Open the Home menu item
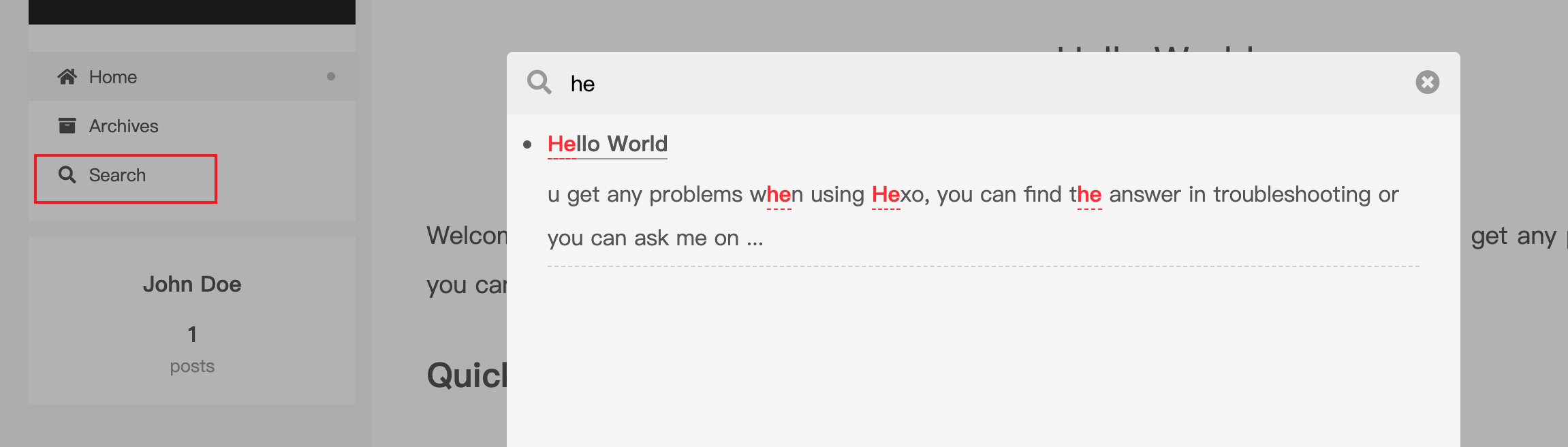The image size is (1568, 447). coord(113,77)
